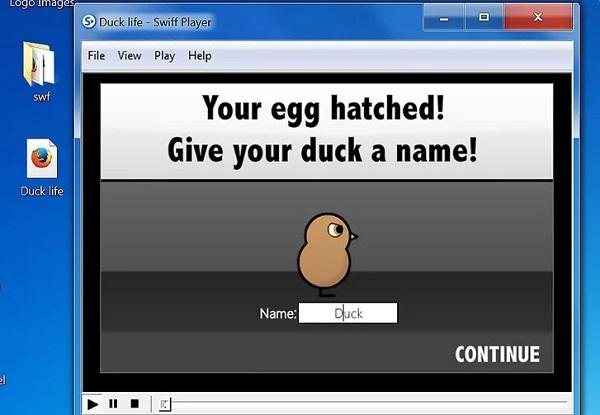Open the File menu

tap(96, 56)
